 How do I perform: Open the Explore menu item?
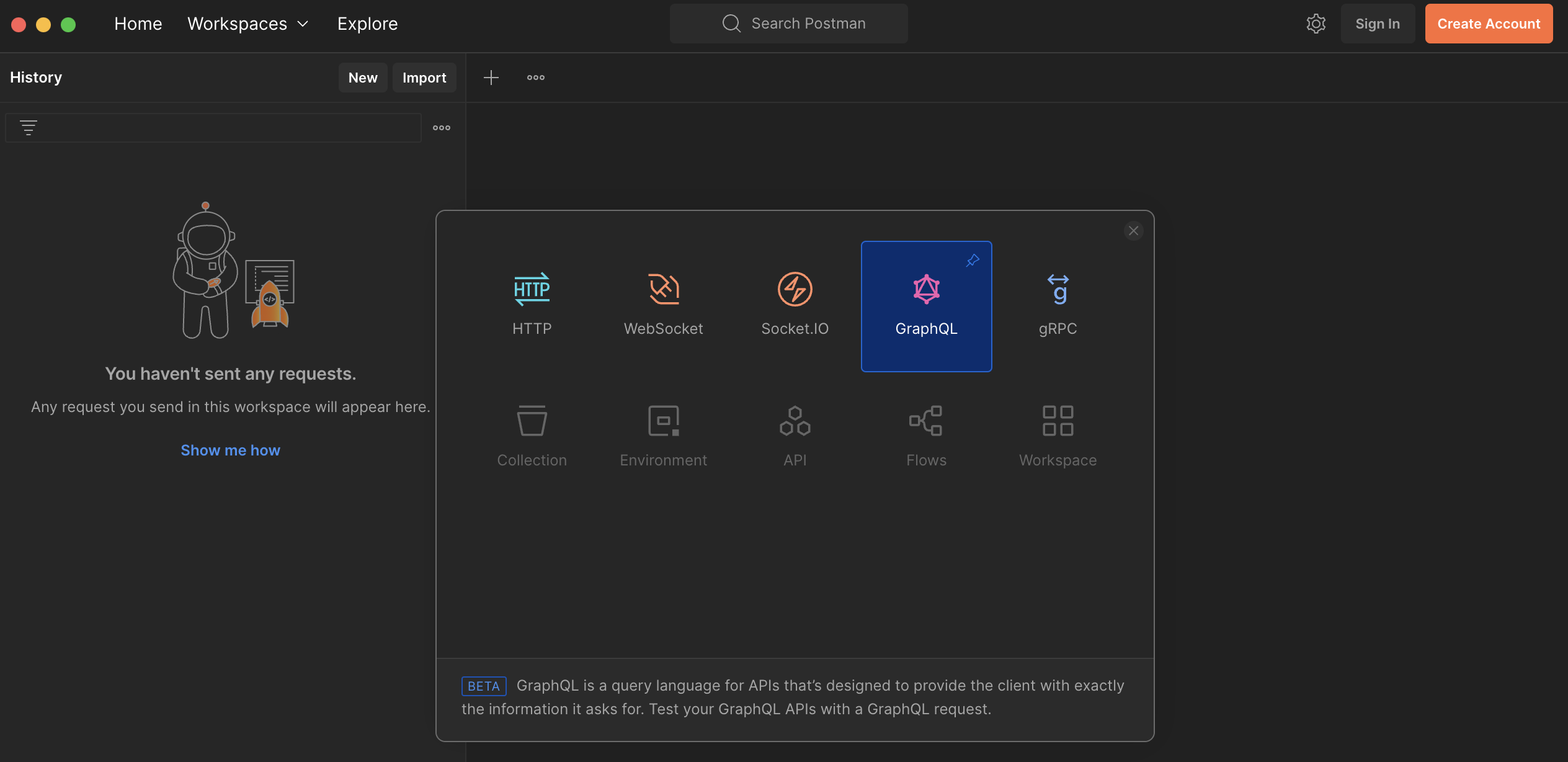[x=367, y=24]
